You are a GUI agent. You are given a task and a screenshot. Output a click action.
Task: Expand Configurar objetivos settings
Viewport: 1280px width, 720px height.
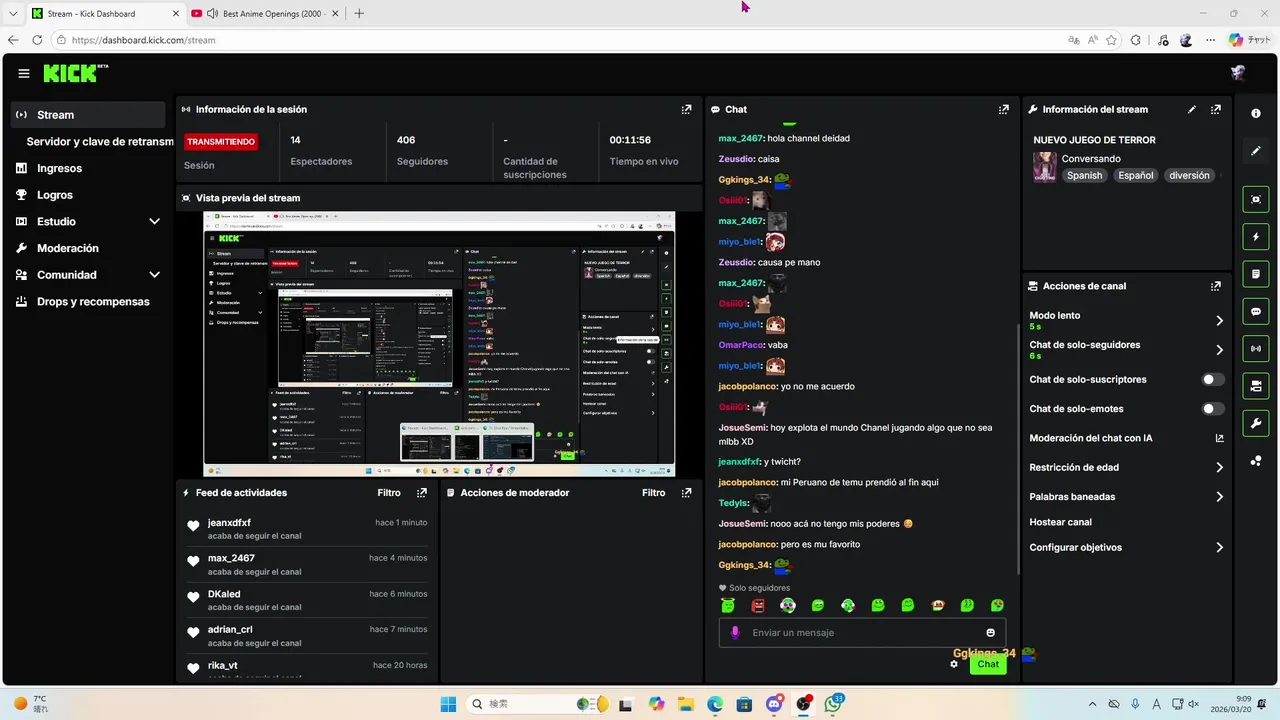tap(1219, 548)
